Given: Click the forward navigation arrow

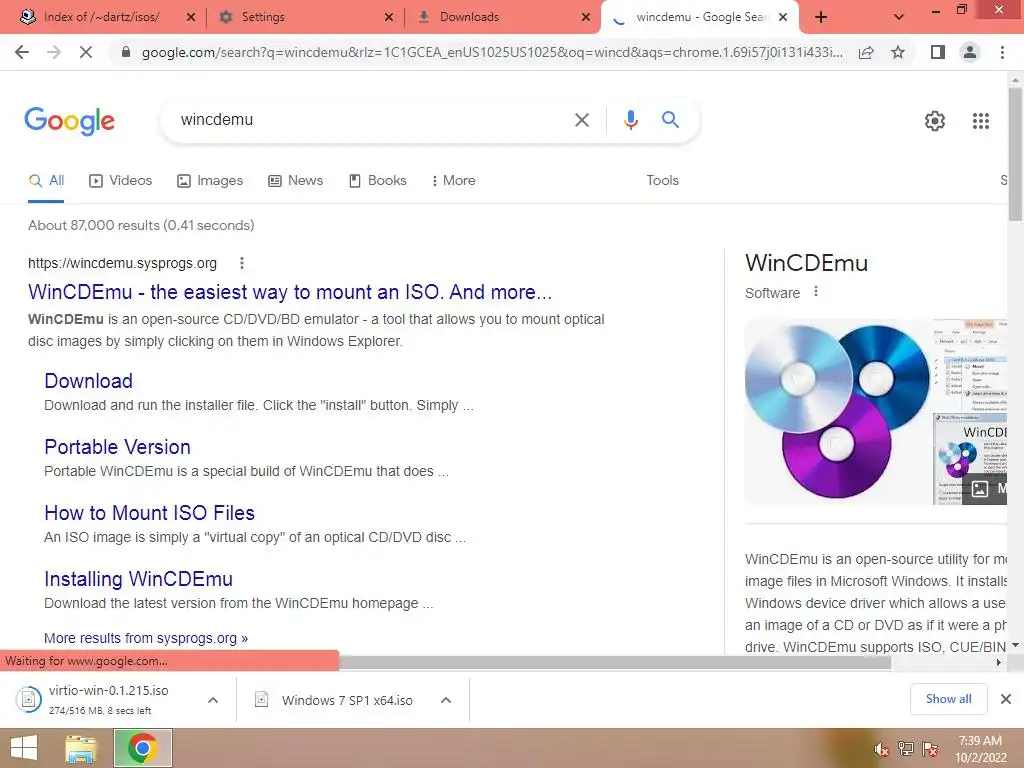Looking at the screenshot, I should point(54,52).
